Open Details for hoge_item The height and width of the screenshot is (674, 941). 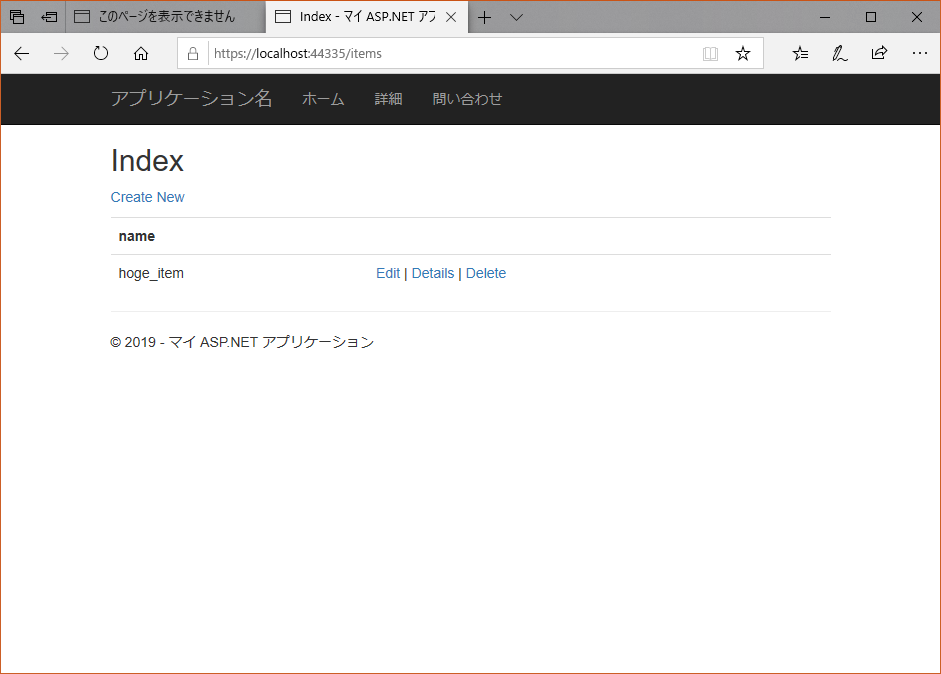[x=433, y=272]
